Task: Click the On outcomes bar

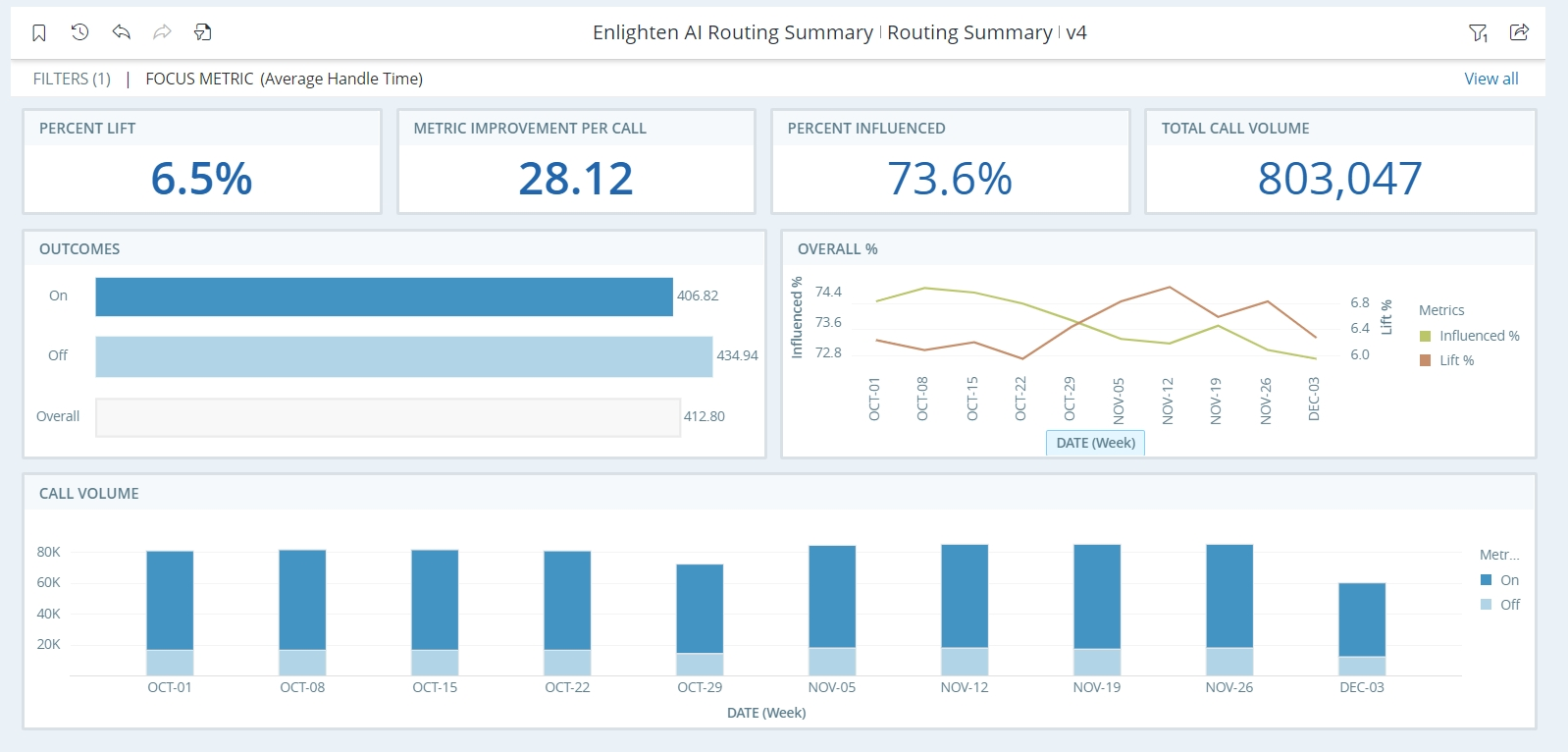Action: click(384, 296)
